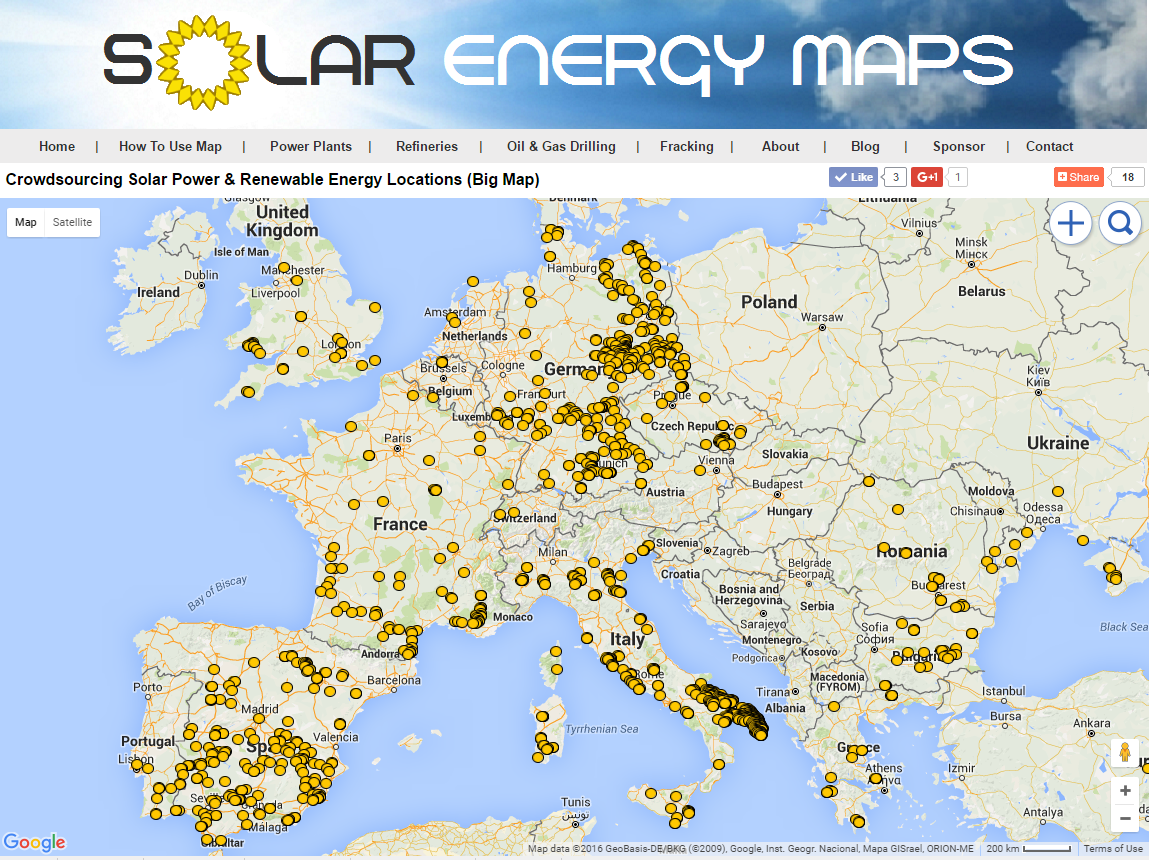Open the map search magnifier icon
The width and height of the screenshot is (1151, 860).
click(1119, 222)
